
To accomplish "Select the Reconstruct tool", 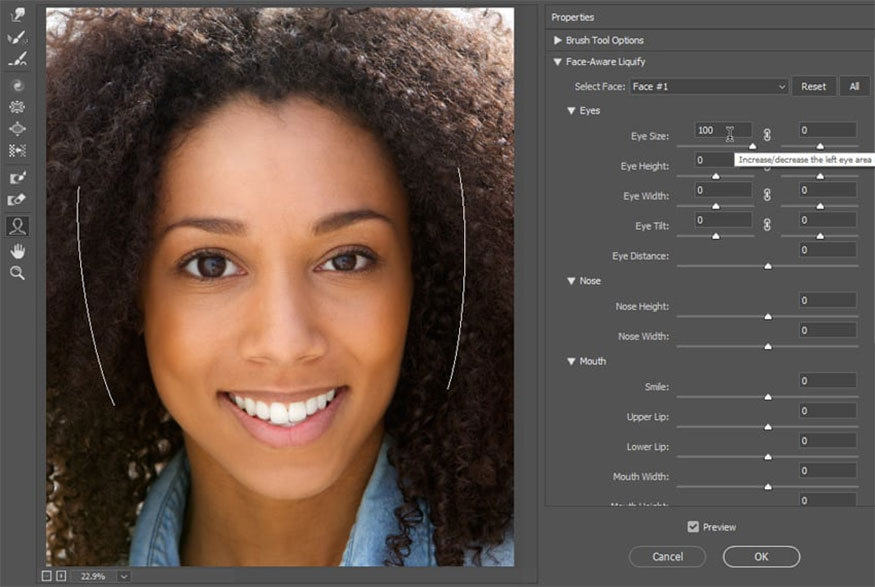I will tap(16, 38).
